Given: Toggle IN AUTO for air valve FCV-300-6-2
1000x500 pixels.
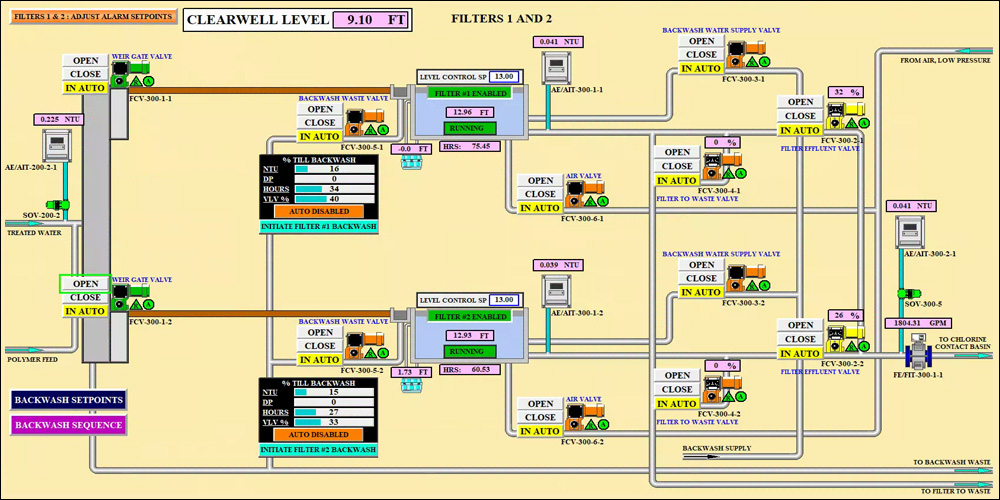Looking at the screenshot, I should 539,431.
